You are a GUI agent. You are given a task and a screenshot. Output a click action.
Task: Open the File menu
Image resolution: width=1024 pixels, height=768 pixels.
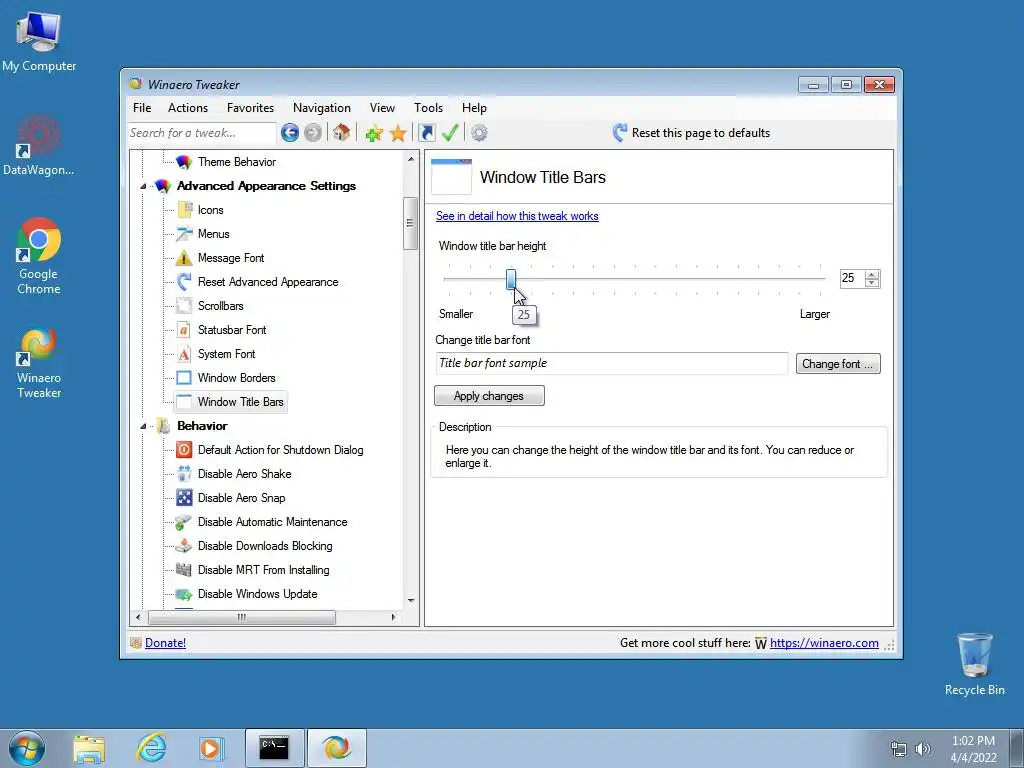point(142,108)
